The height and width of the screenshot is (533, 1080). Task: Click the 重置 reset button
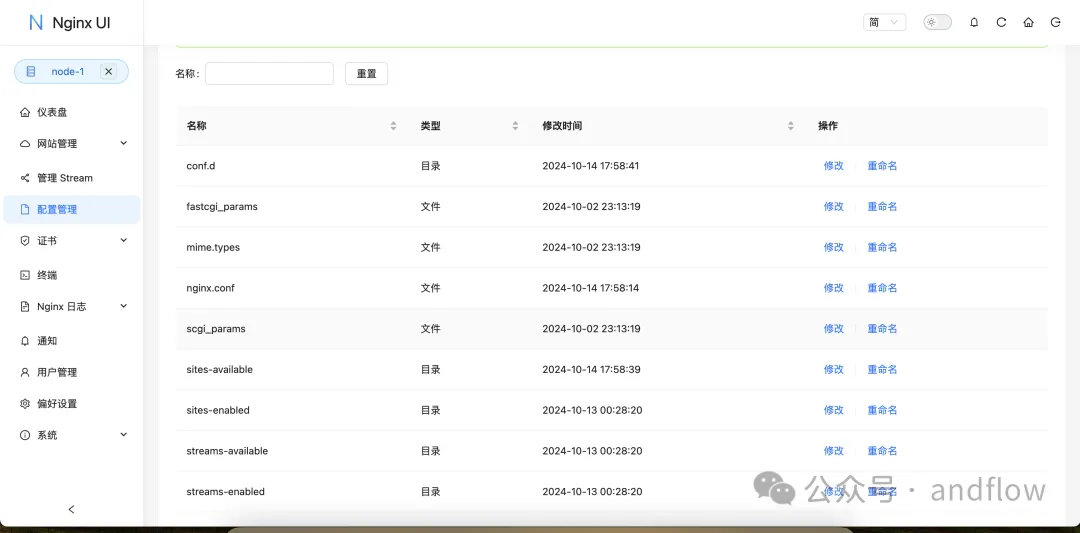tap(366, 73)
